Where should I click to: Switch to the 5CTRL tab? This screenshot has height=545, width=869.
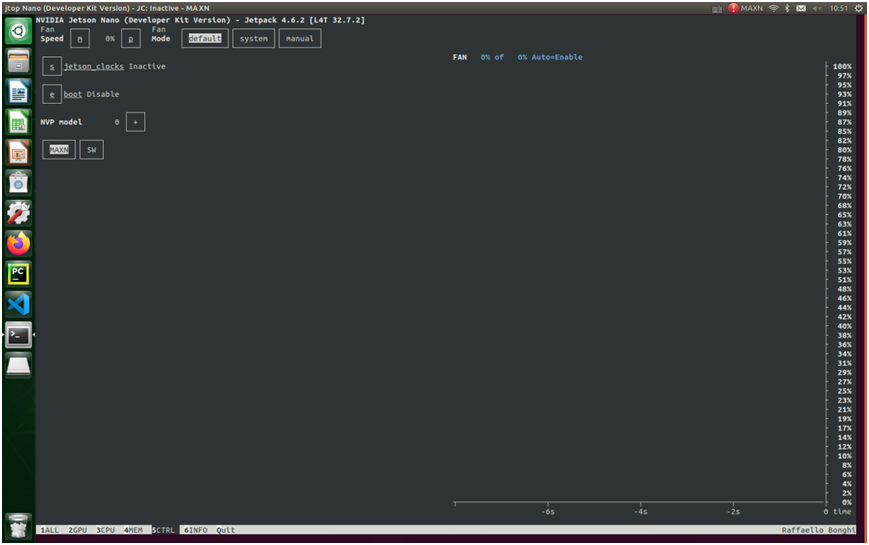click(163, 530)
